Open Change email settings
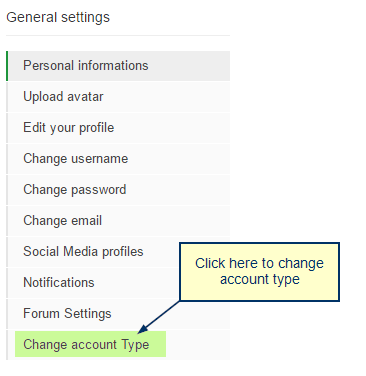This screenshot has width=366, height=376. [x=118, y=221]
